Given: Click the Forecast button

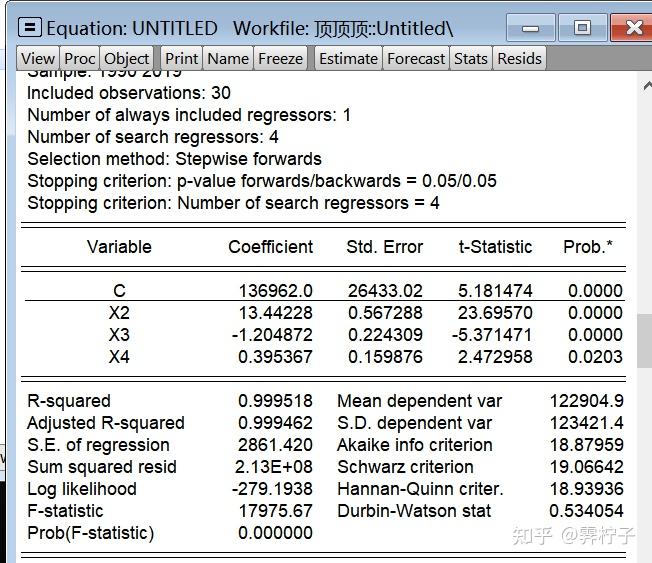Looking at the screenshot, I should pyautogui.click(x=416, y=58).
